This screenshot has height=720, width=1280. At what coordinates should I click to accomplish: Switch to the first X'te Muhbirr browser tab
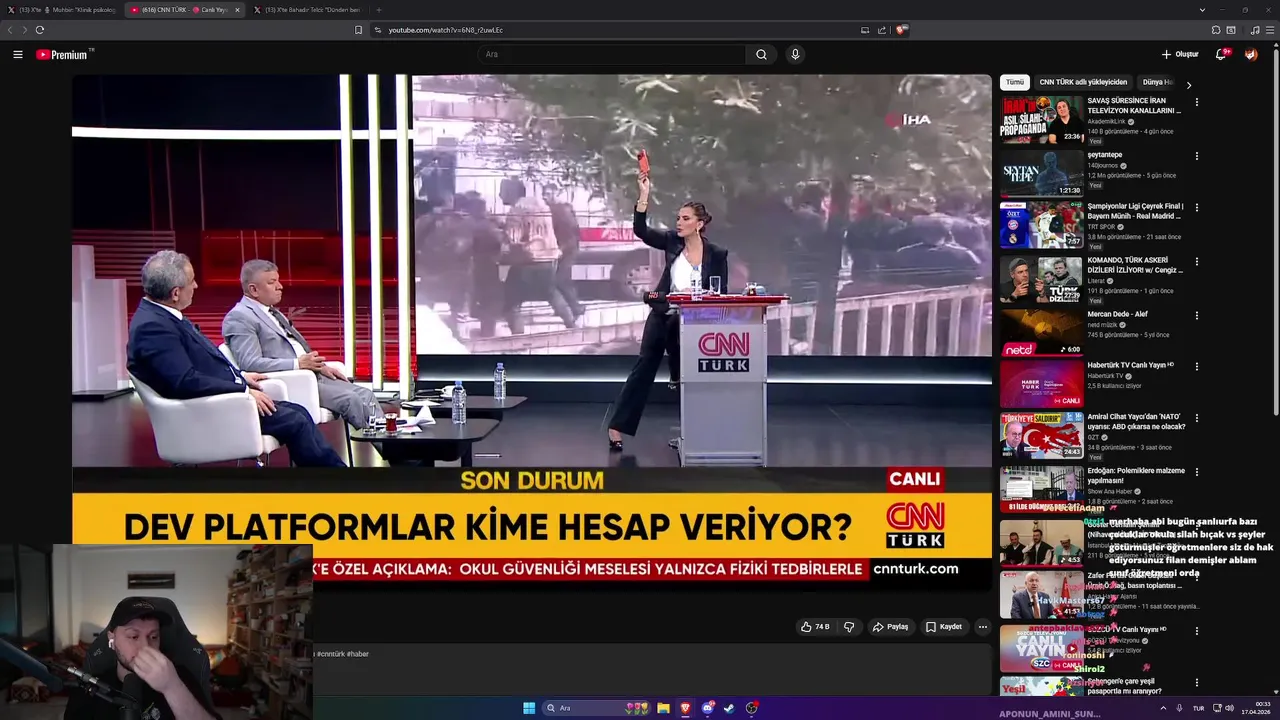tap(61, 10)
